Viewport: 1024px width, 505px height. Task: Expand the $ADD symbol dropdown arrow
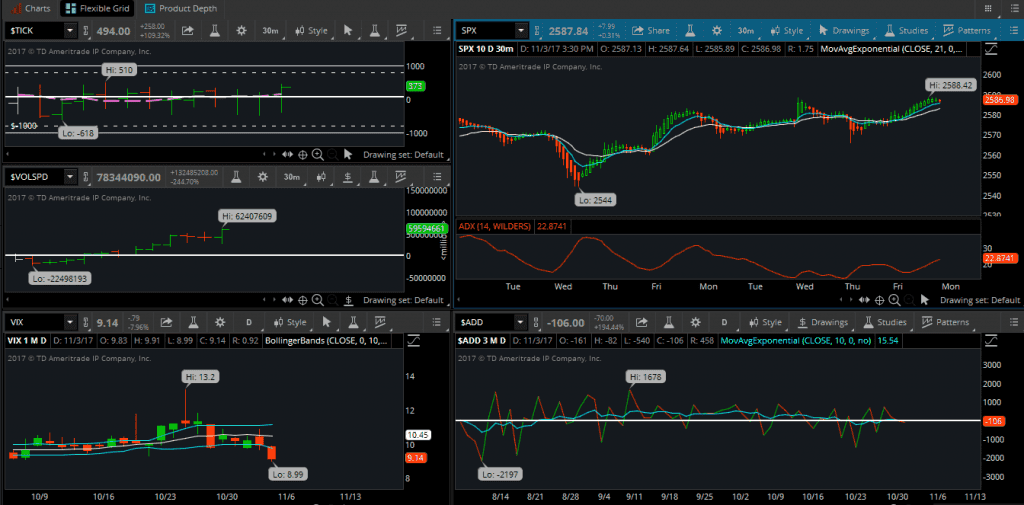tap(520, 322)
